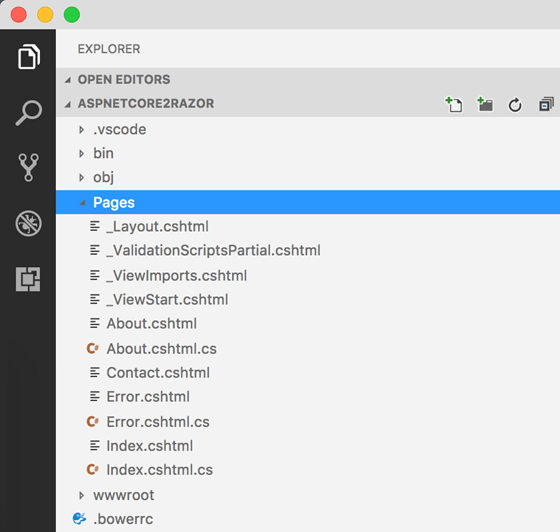Select the .vscode folder name
This screenshot has height=532, width=560.
pyautogui.click(x=120, y=129)
